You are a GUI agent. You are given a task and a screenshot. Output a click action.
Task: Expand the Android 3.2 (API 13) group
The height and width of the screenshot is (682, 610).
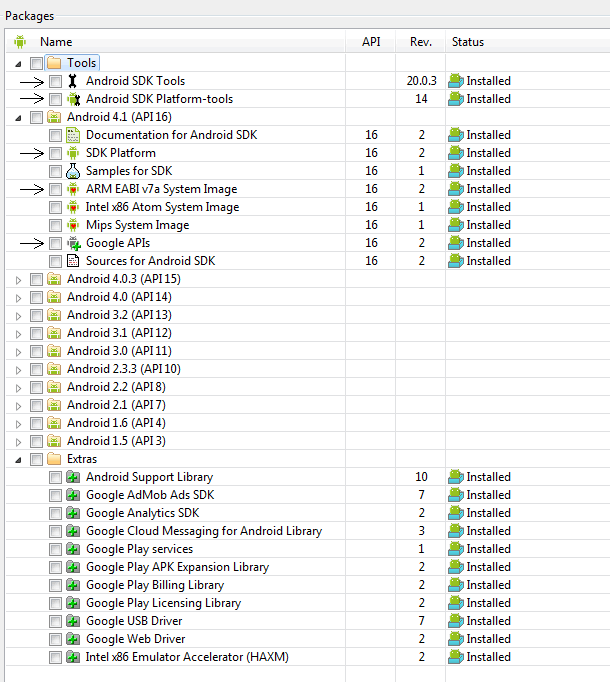pyautogui.click(x=18, y=316)
